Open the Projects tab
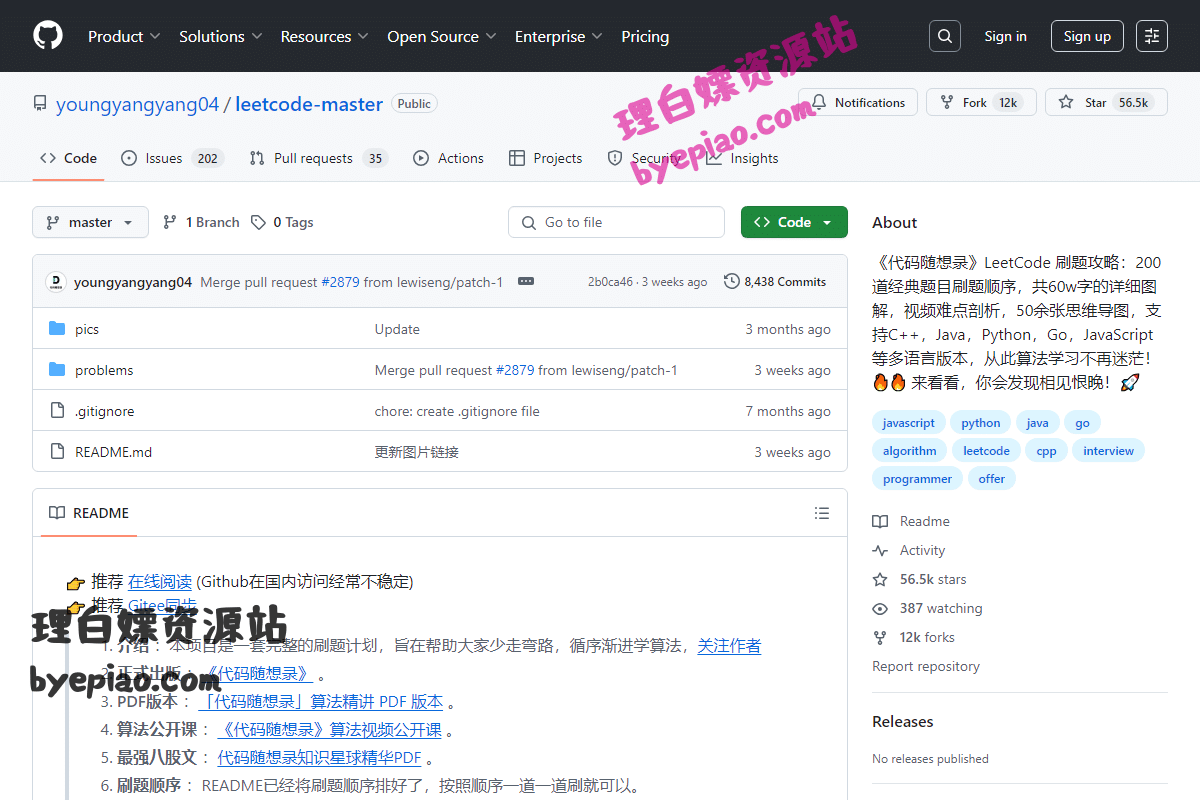This screenshot has height=800, width=1200. click(545, 158)
